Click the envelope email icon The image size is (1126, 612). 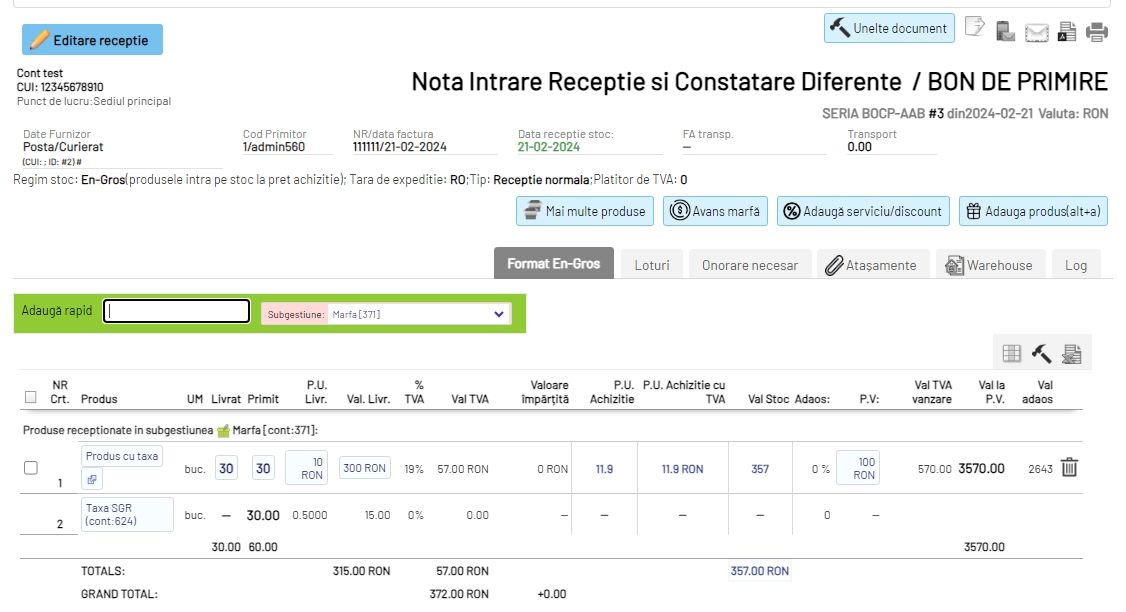pos(1037,33)
